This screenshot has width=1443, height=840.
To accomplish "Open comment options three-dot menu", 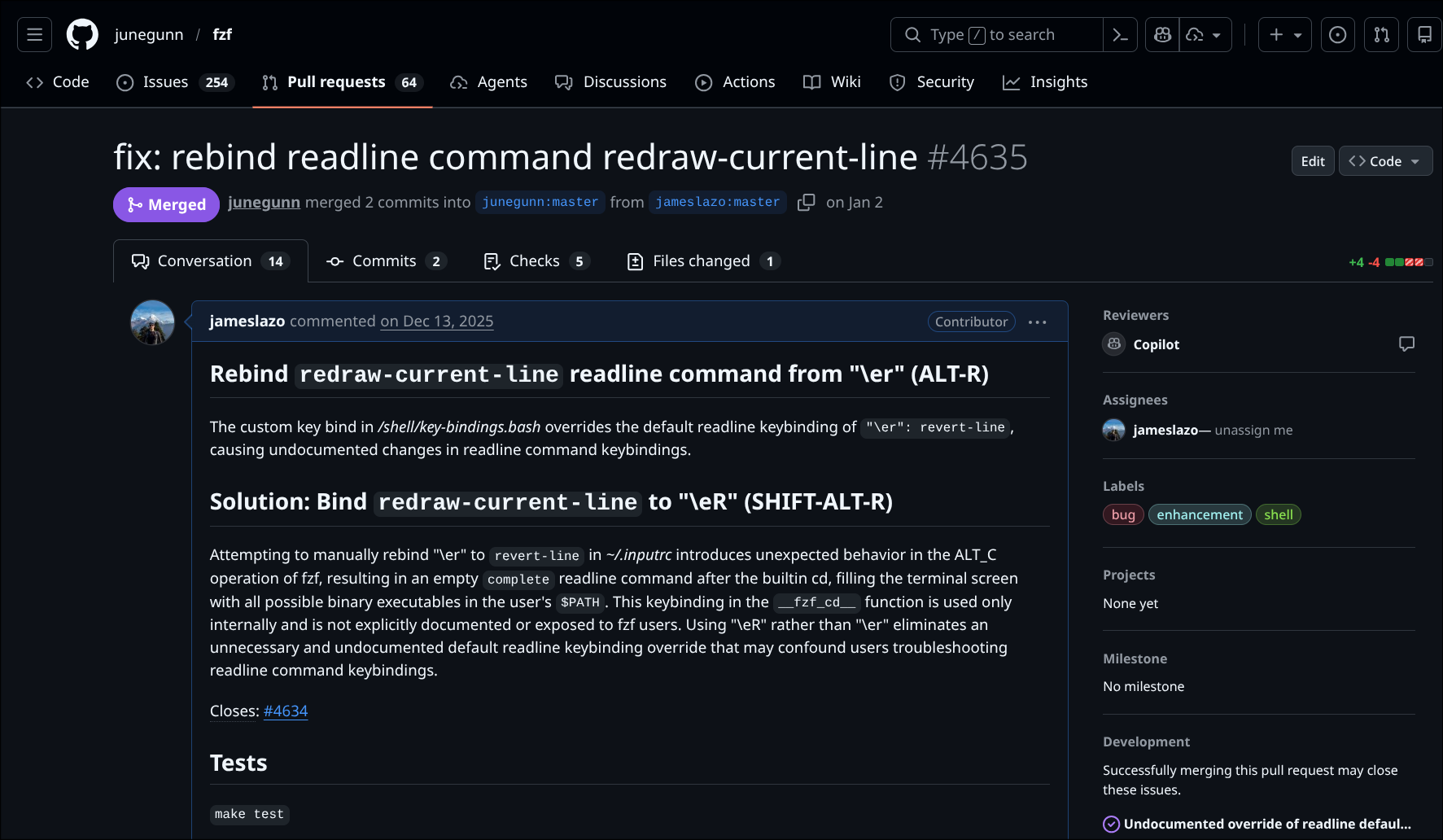I will (x=1037, y=322).
